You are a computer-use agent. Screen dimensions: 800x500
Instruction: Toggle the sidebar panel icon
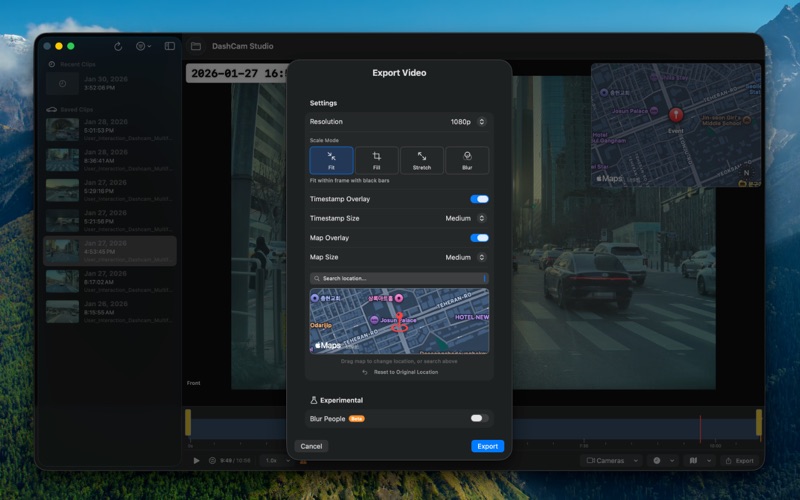pos(170,46)
